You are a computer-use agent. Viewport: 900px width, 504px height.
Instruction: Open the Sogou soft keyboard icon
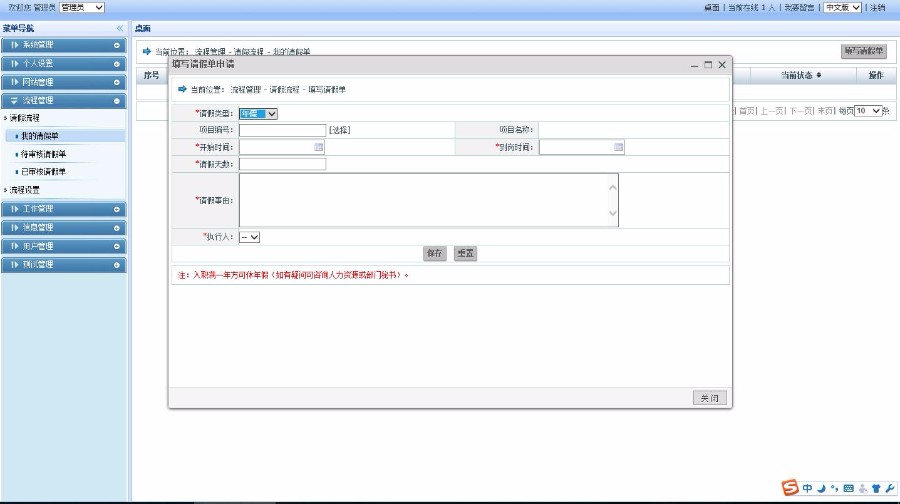848,489
